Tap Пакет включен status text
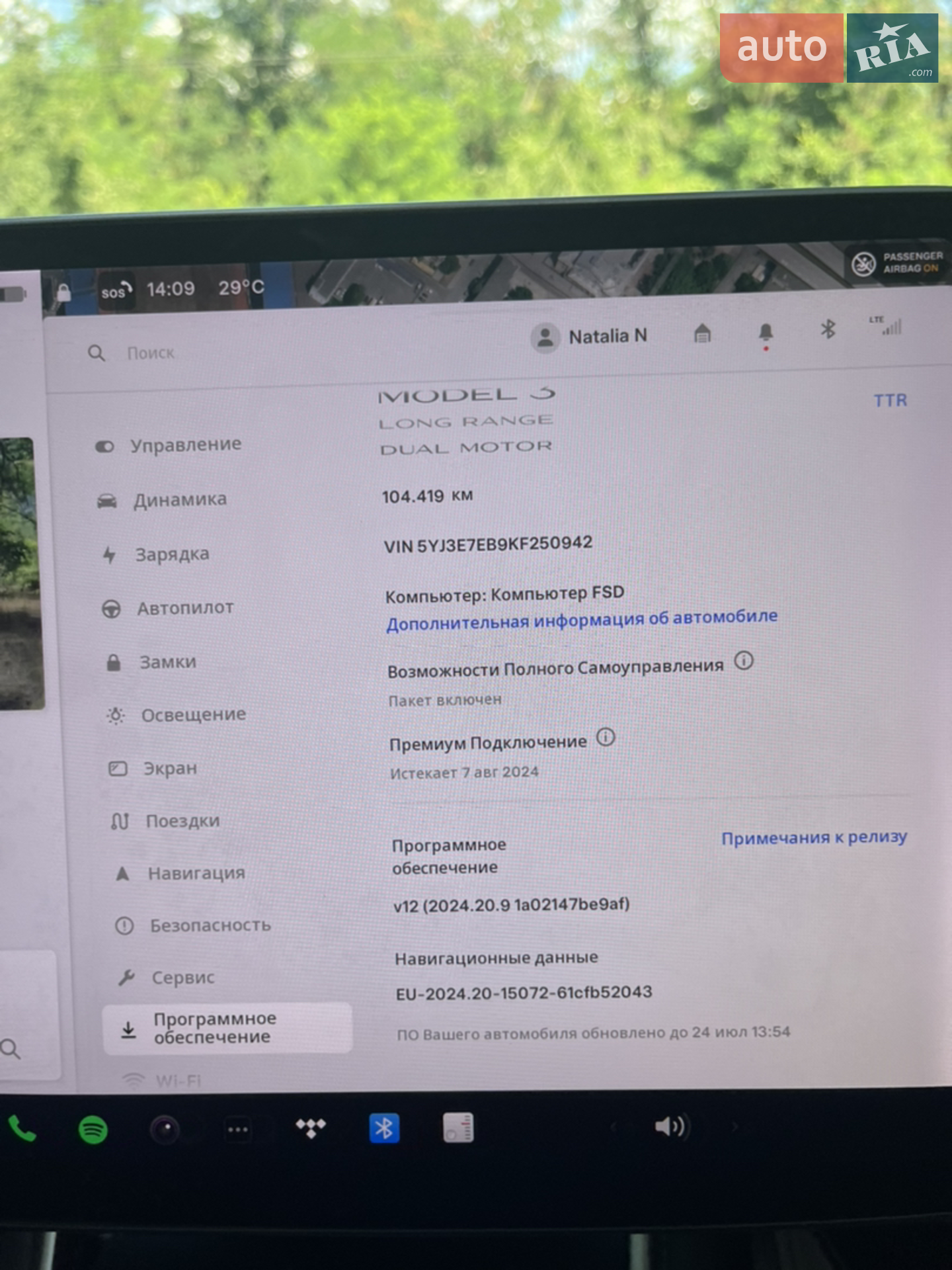This screenshot has height=1270, width=952. tap(444, 700)
